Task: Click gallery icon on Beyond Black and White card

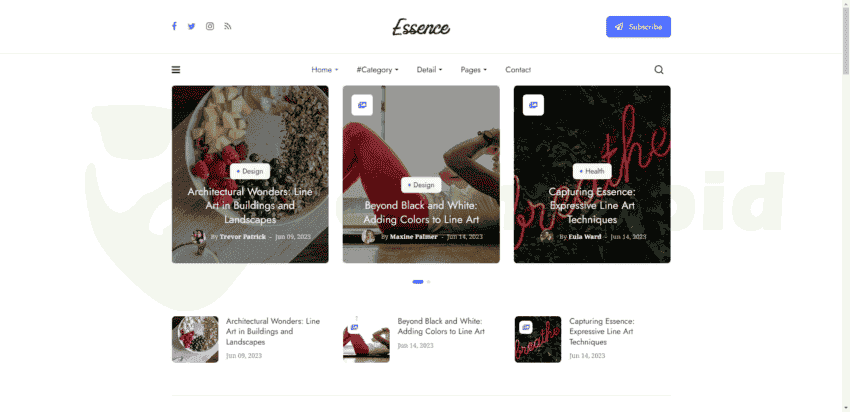Action: pyautogui.click(x=362, y=105)
